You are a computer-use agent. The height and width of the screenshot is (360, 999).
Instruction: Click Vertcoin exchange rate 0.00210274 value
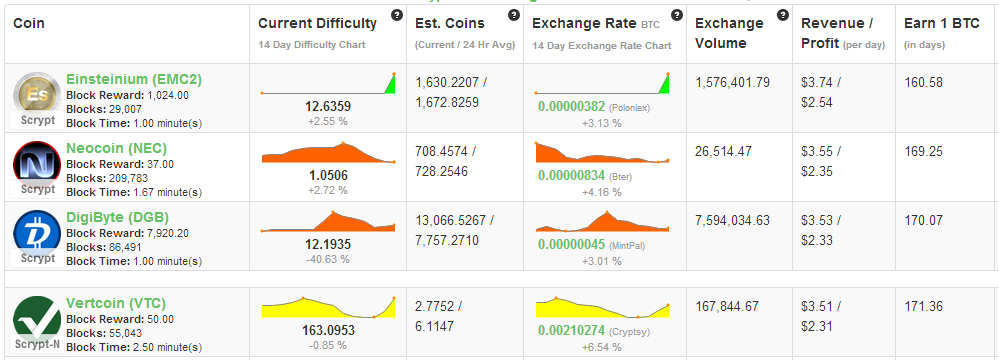[x=571, y=331]
